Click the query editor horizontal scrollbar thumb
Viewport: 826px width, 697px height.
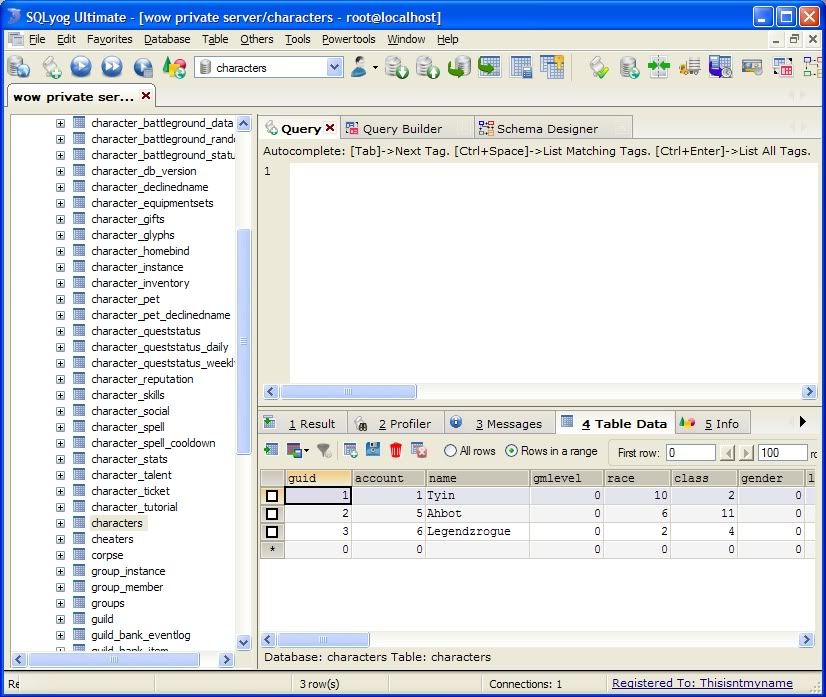pos(348,391)
